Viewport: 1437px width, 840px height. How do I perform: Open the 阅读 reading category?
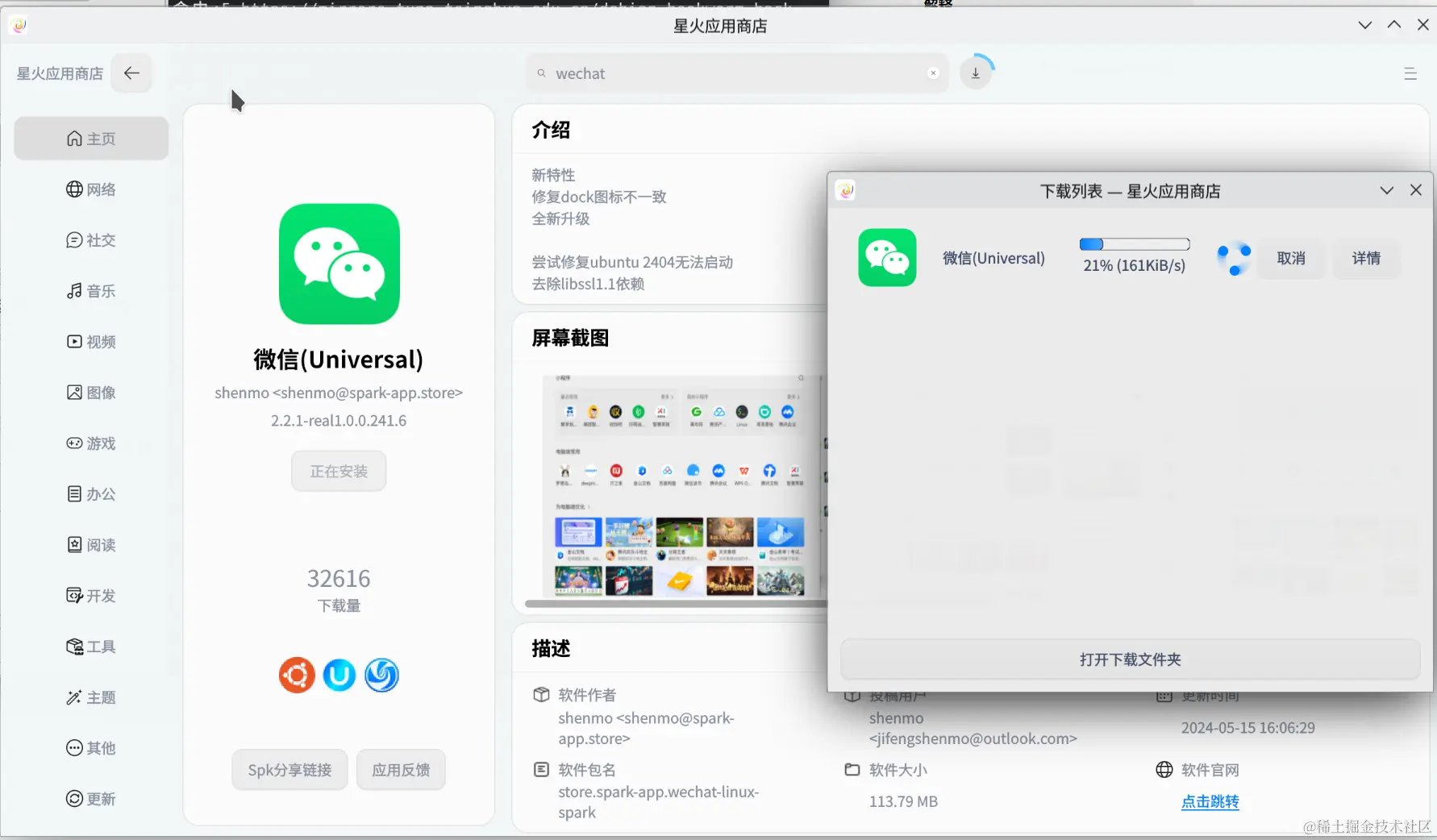pyautogui.click(x=91, y=545)
